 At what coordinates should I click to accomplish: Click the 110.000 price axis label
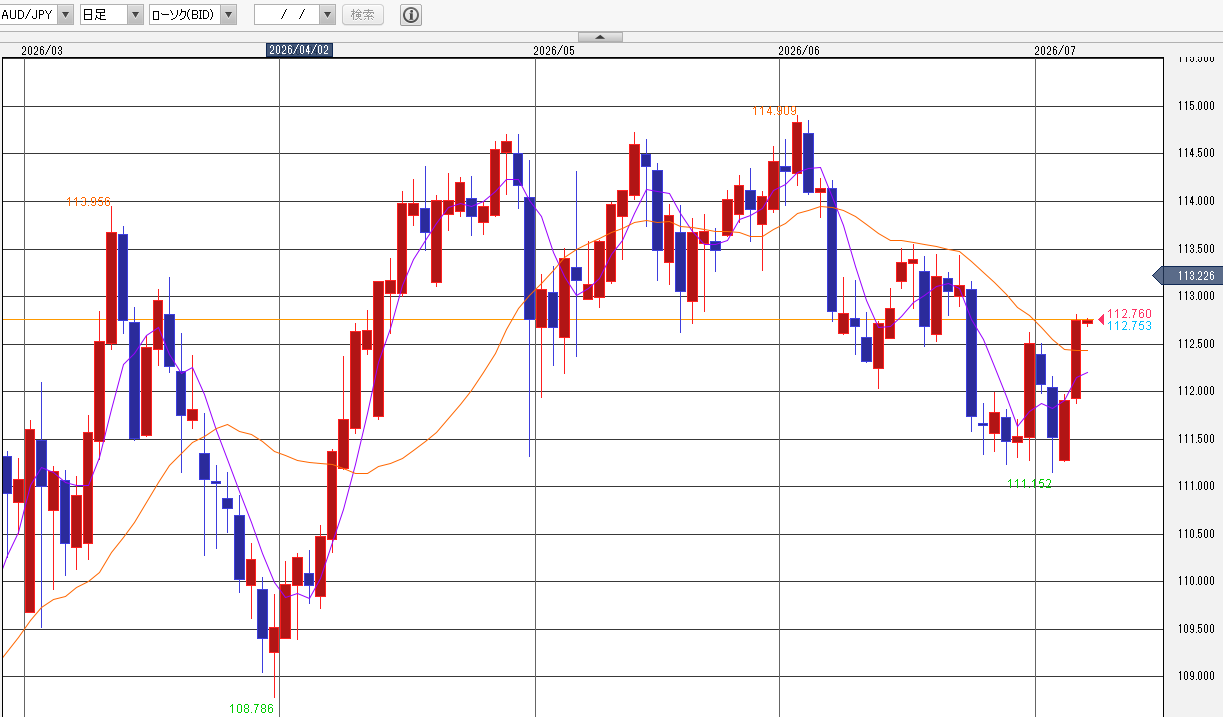coord(1196,581)
